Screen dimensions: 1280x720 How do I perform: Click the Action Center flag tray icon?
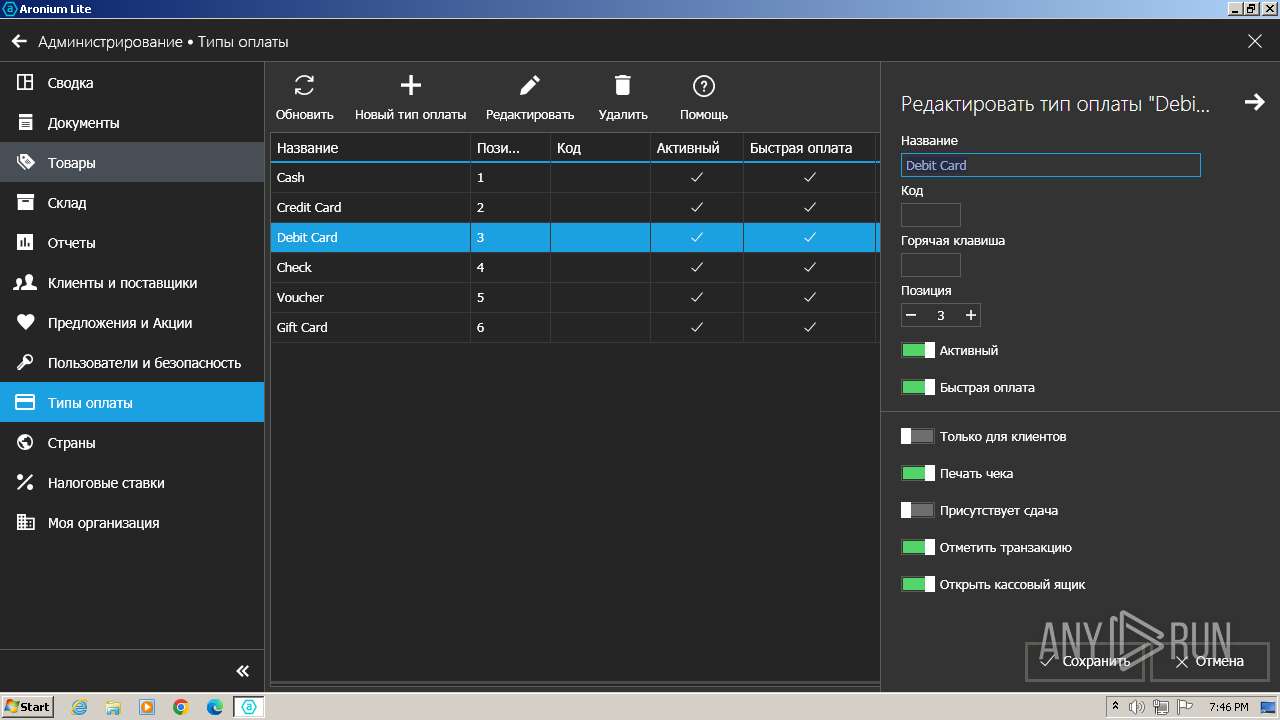pos(1185,707)
